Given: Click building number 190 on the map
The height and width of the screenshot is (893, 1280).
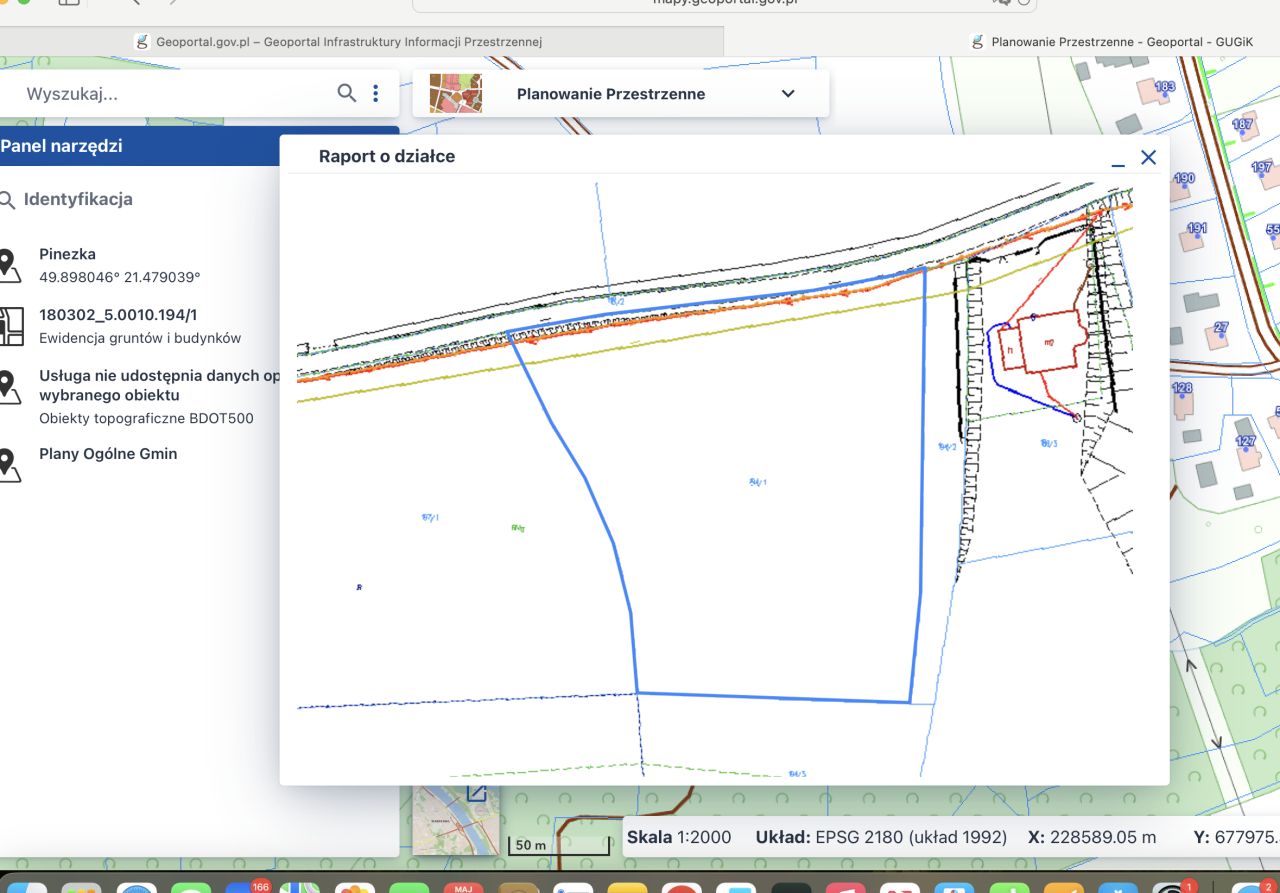Looking at the screenshot, I should point(1184,179).
